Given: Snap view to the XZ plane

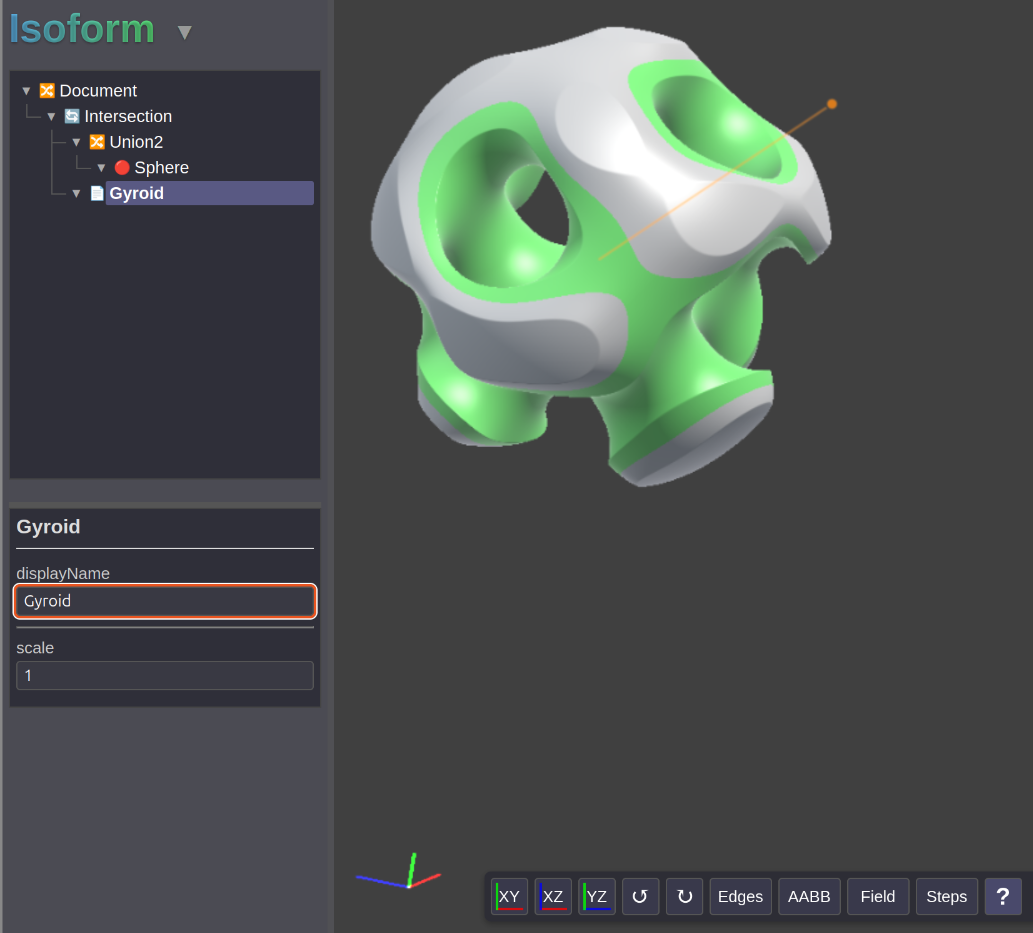Looking at the screenshot, I should tap(552, 896).
